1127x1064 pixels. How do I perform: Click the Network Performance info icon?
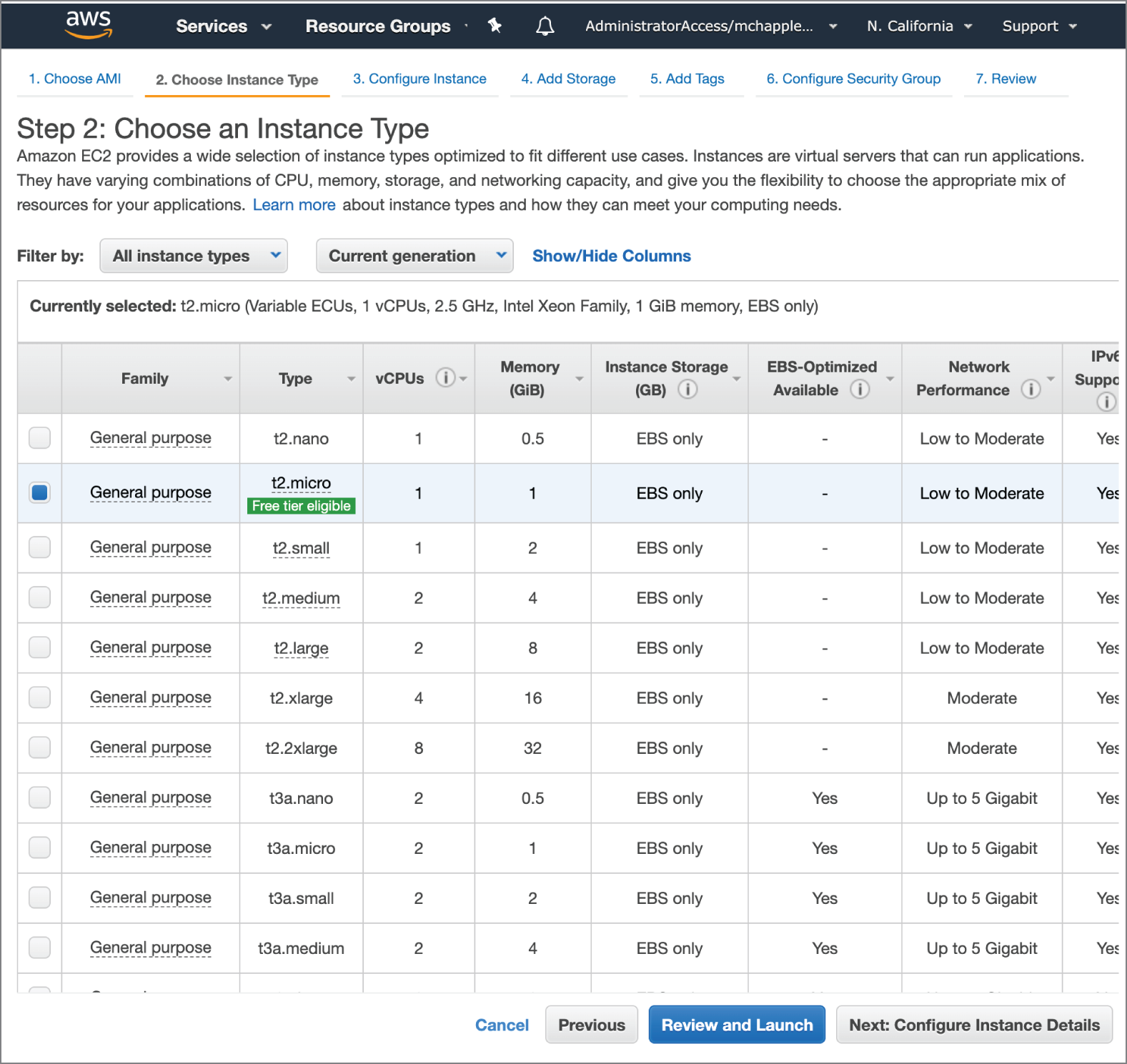point(1031,389)
